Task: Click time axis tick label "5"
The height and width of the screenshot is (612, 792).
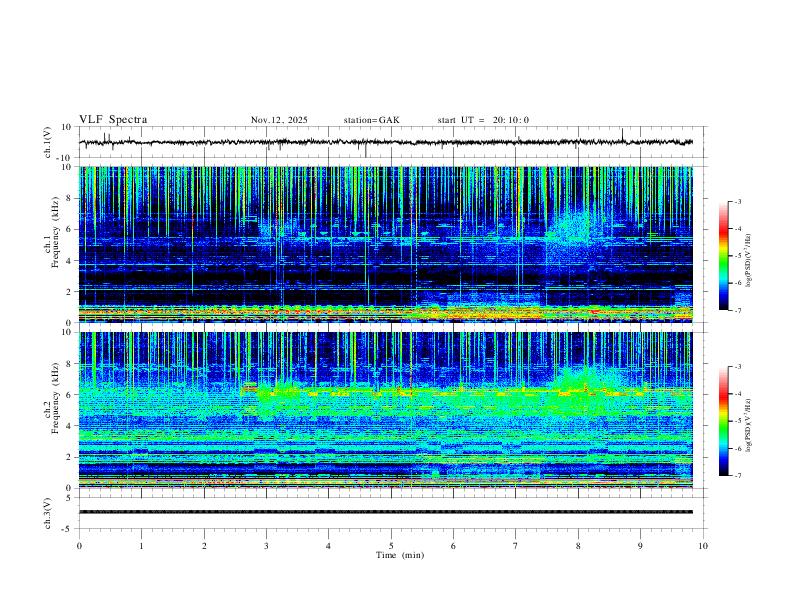Action: [x=391, y=546]
